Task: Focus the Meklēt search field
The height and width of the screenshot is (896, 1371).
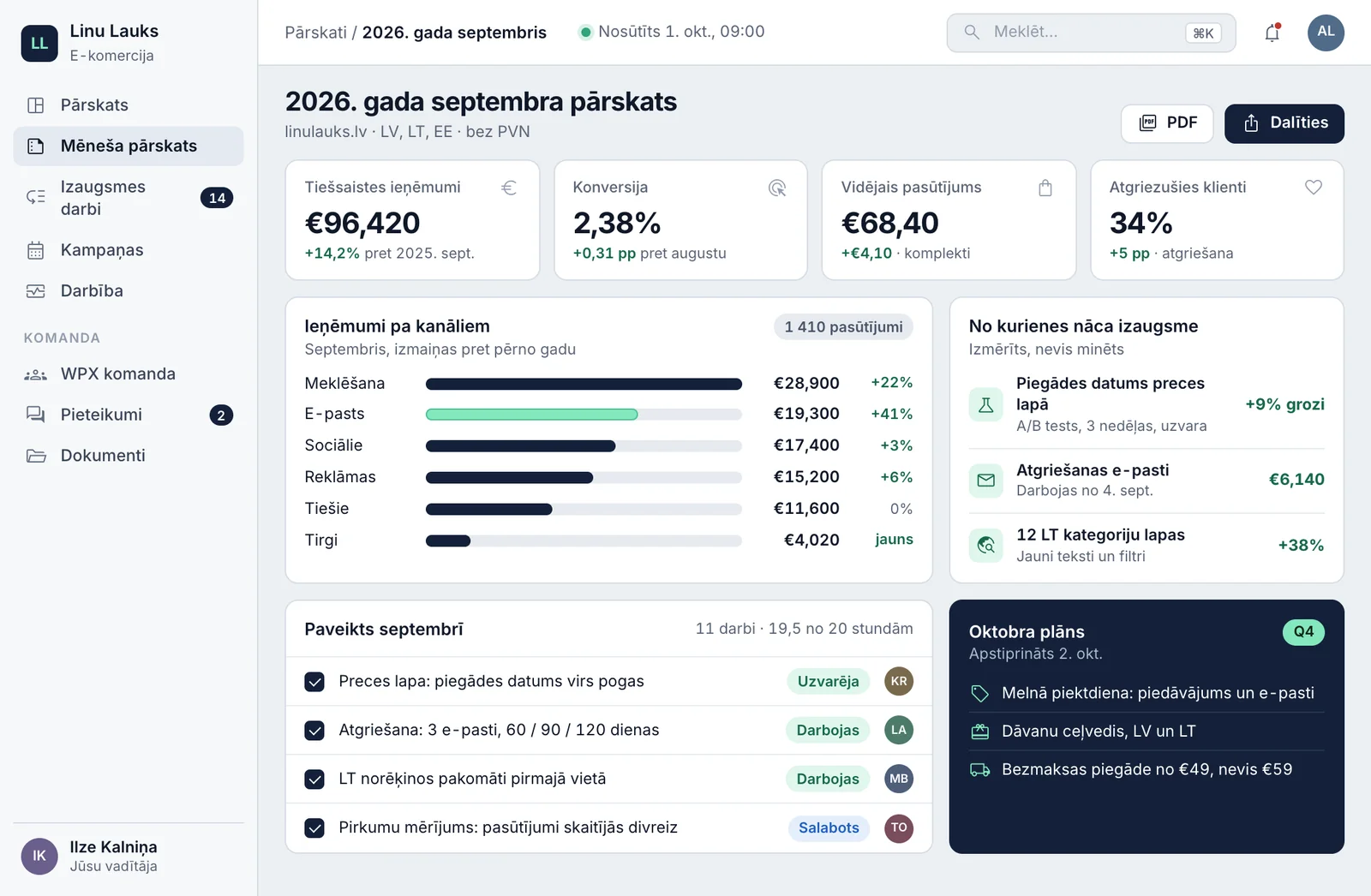Action: (x=1091, y=33)
